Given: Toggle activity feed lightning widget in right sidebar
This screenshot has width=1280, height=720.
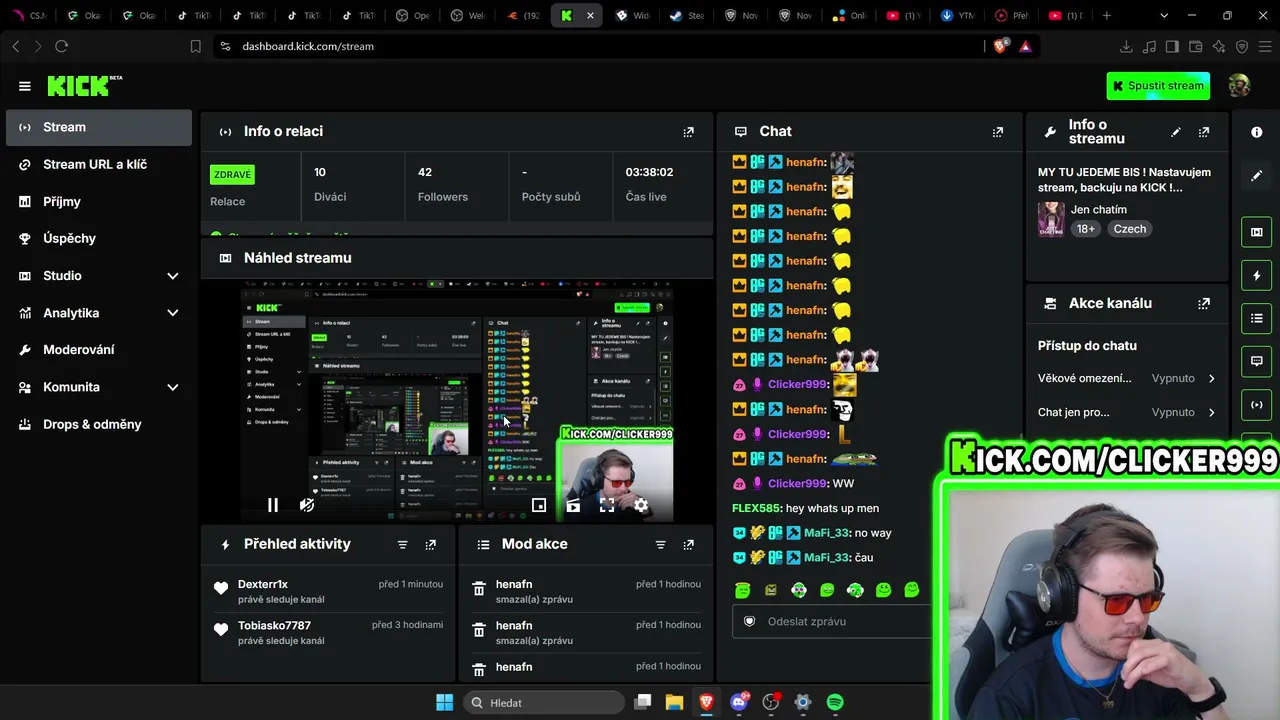Looking at the screenshot, I should tap(1257, 275).
